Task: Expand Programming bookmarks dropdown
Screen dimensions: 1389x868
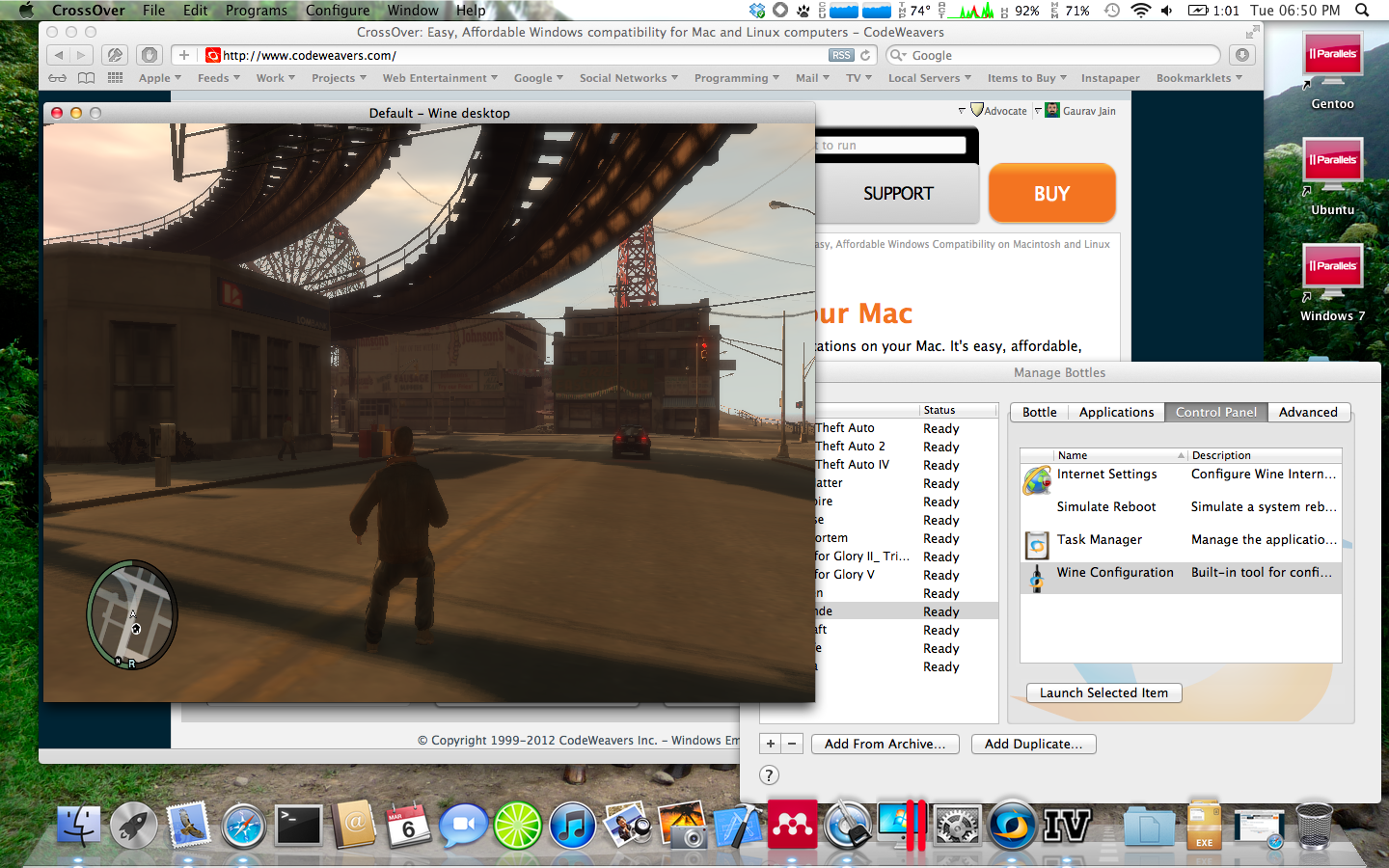Action: (x=737, y=78)
